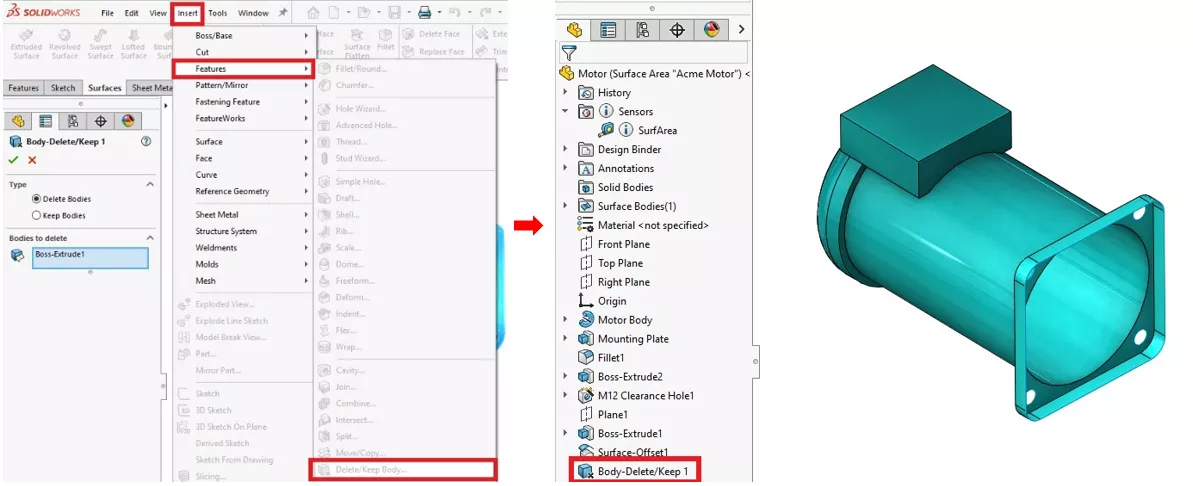Switch to the Surfaces tab
1193x486 pixels.
104,88
